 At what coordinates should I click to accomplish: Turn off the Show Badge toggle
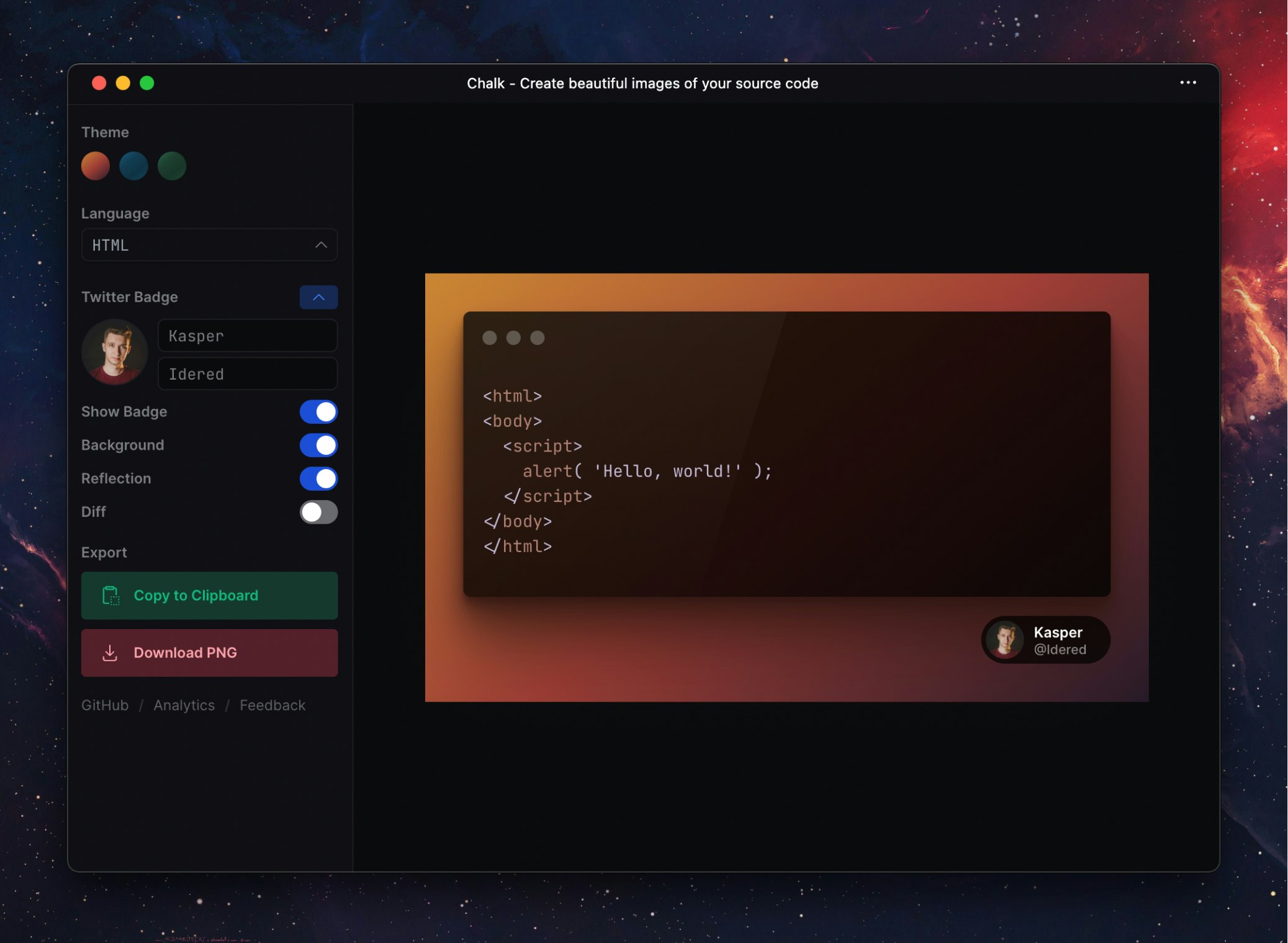[x=318, y=412]
